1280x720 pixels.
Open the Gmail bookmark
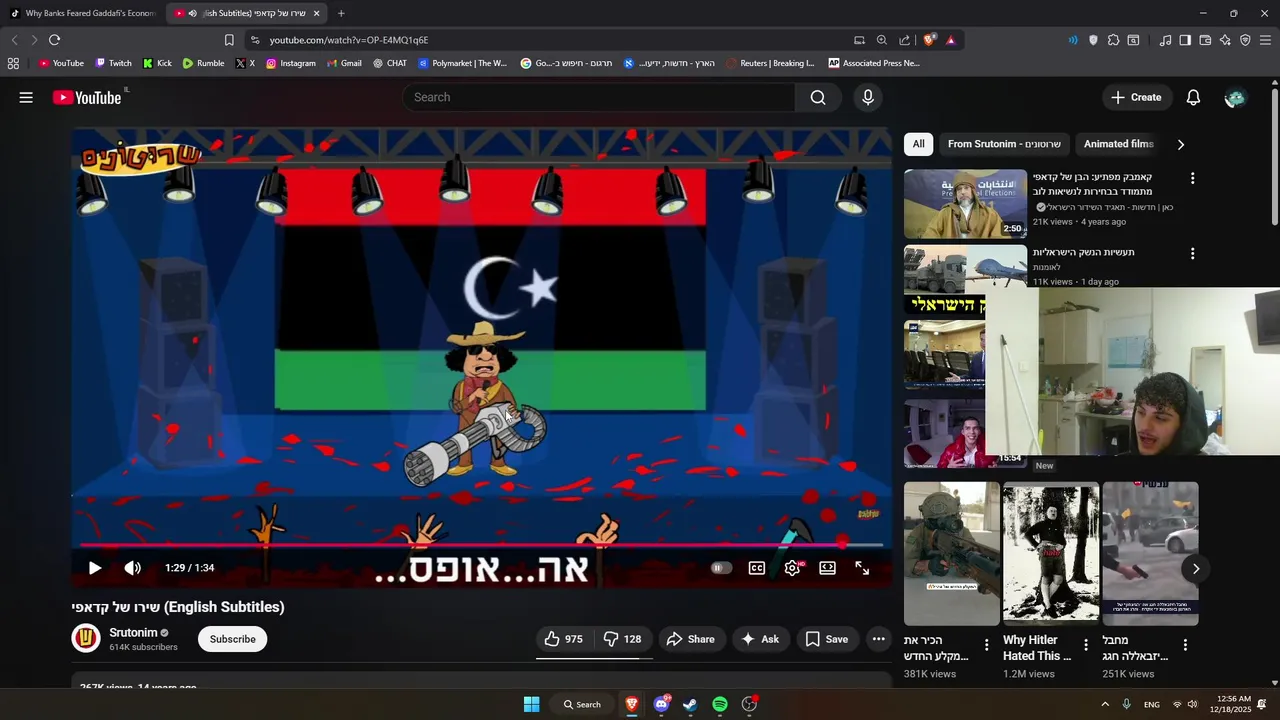click(343, 63)
